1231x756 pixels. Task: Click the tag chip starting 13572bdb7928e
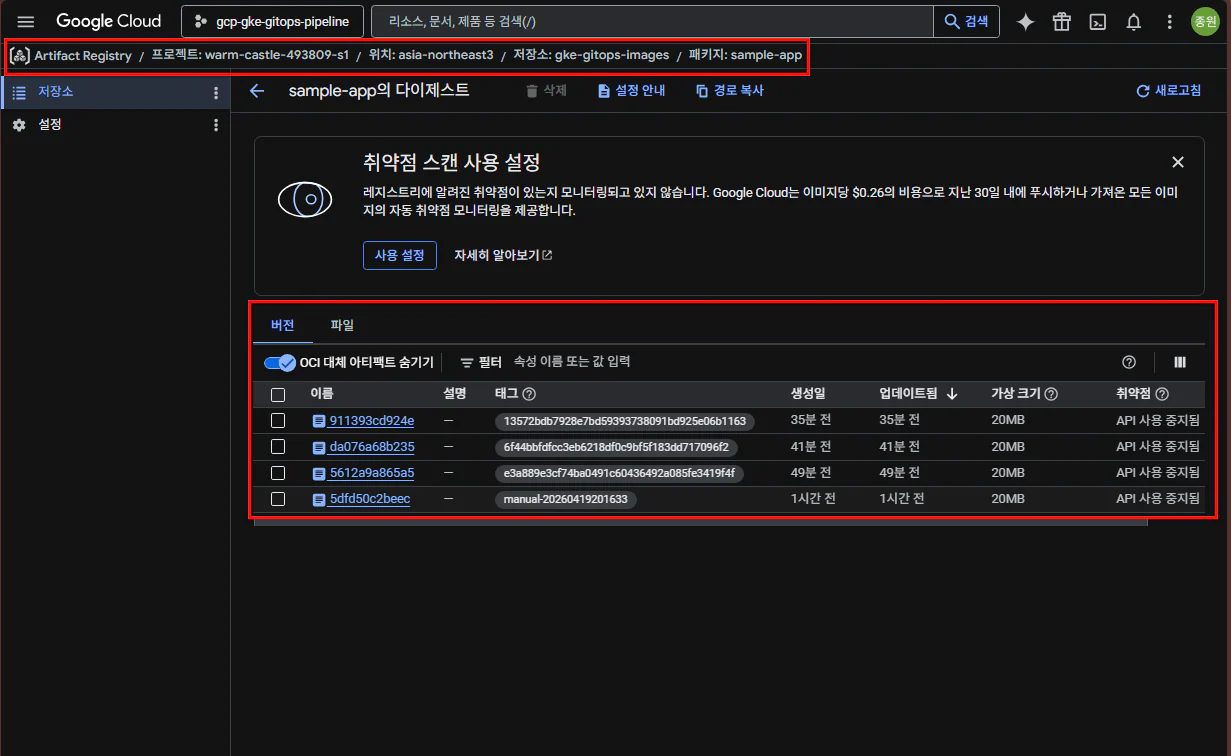tap(625, 421)
